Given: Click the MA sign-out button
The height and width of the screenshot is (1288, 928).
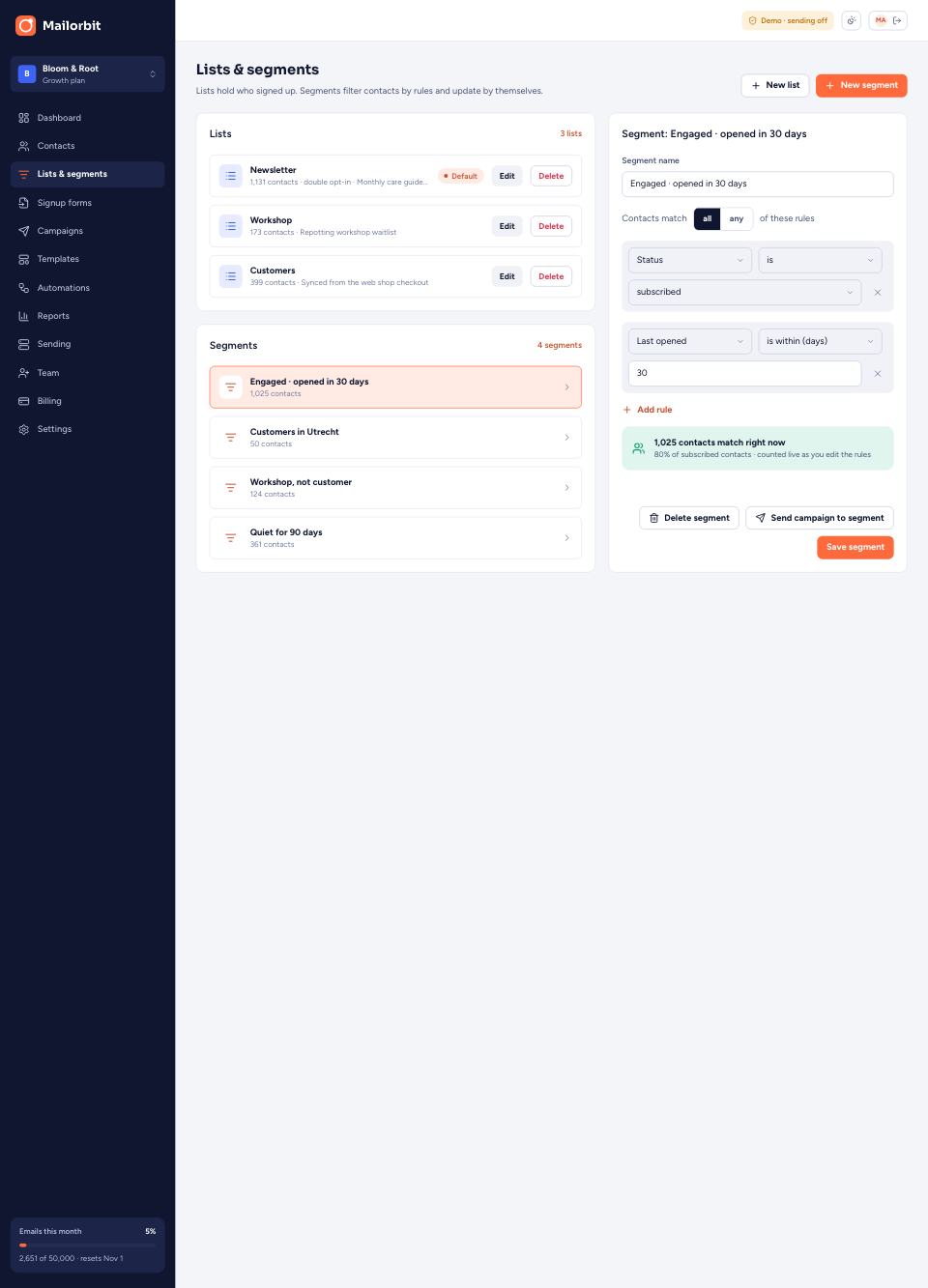Looking at the screenshot, I should [x=887, y=20].
